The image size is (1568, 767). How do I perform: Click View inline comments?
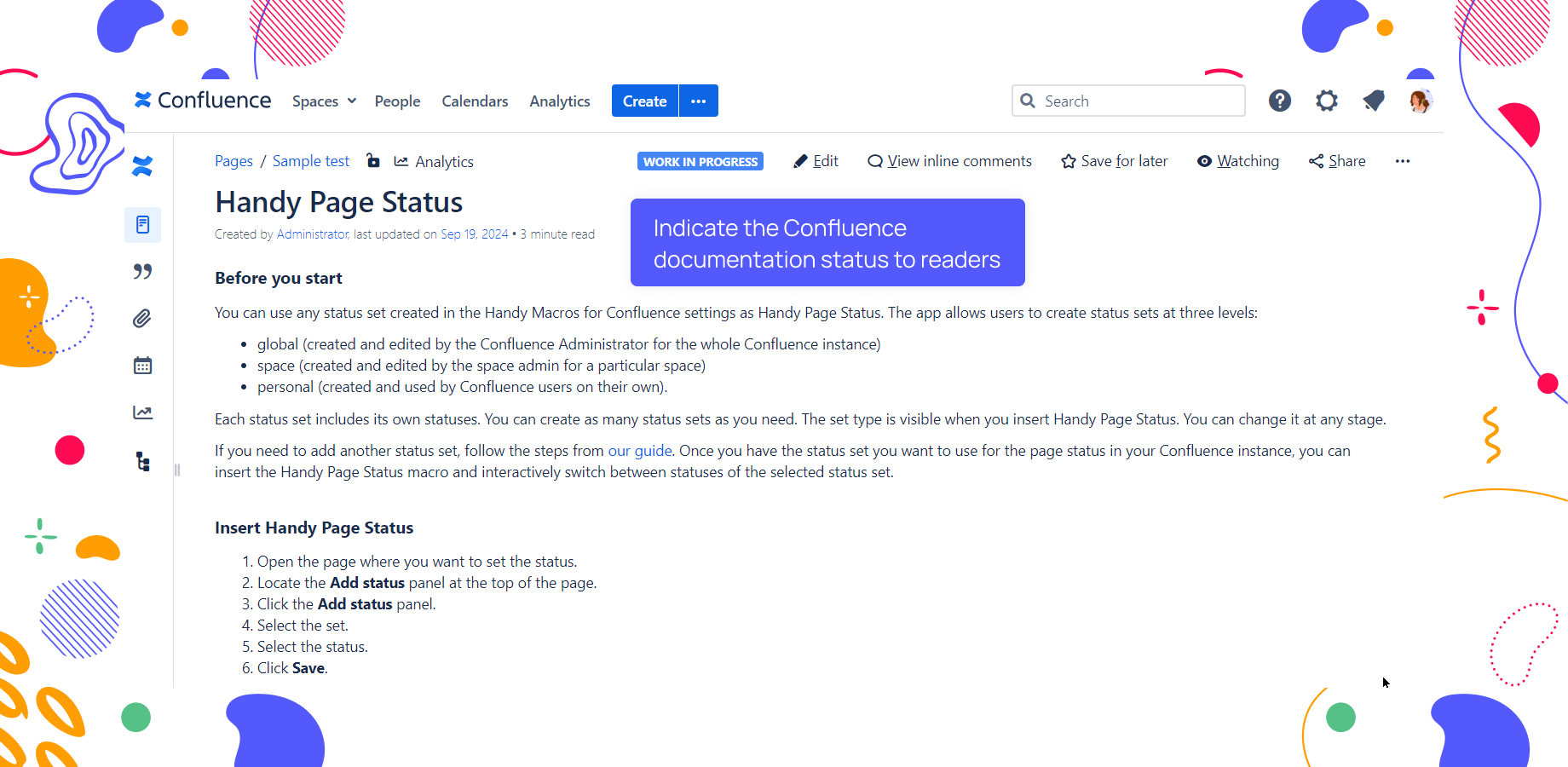coord(949,161)
